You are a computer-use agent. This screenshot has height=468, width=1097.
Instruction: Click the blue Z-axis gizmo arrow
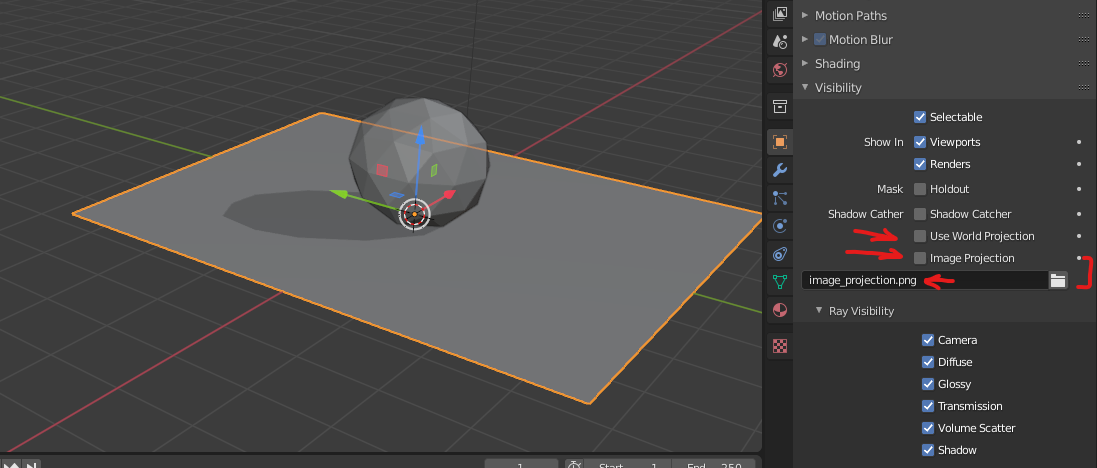click(420, 136)
